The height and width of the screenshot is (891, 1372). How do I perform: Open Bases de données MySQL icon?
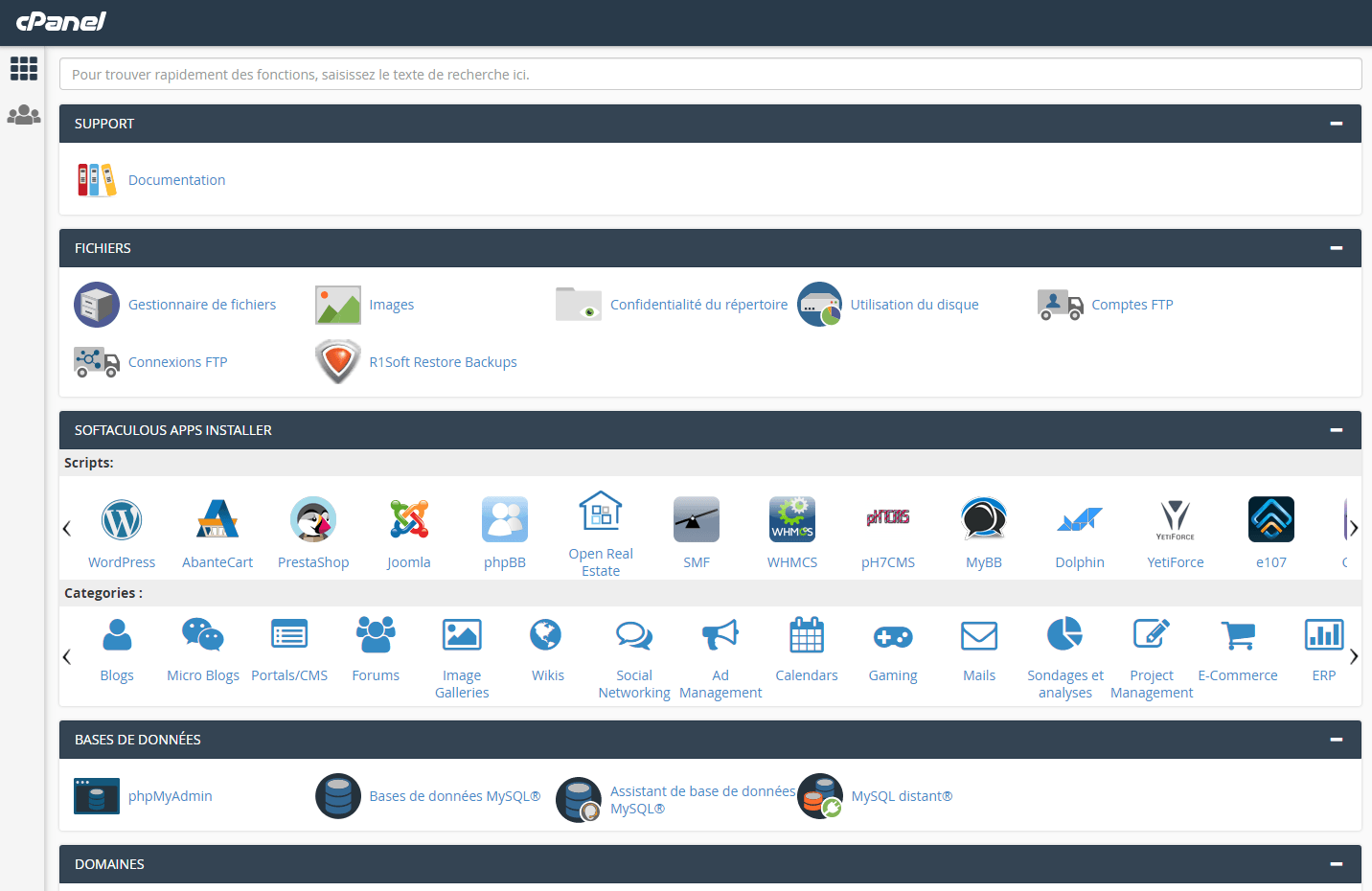click(338, 796)
